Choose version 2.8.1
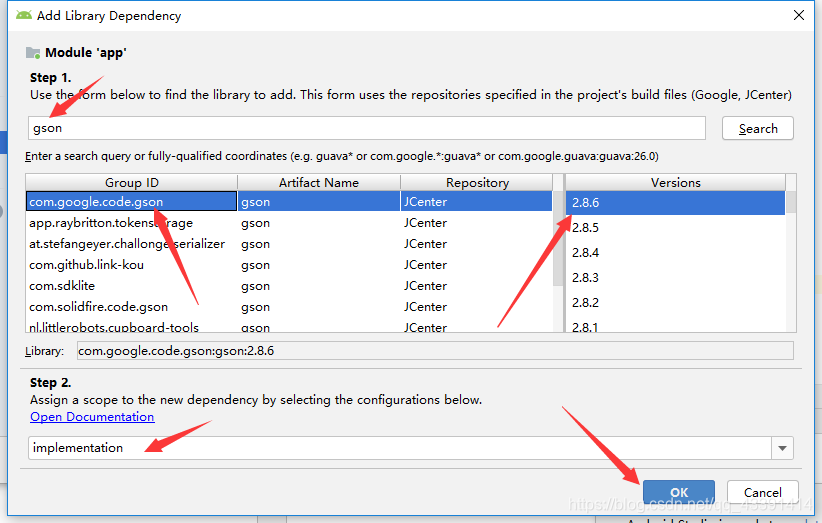822x523 pixels. pos(675,326)
